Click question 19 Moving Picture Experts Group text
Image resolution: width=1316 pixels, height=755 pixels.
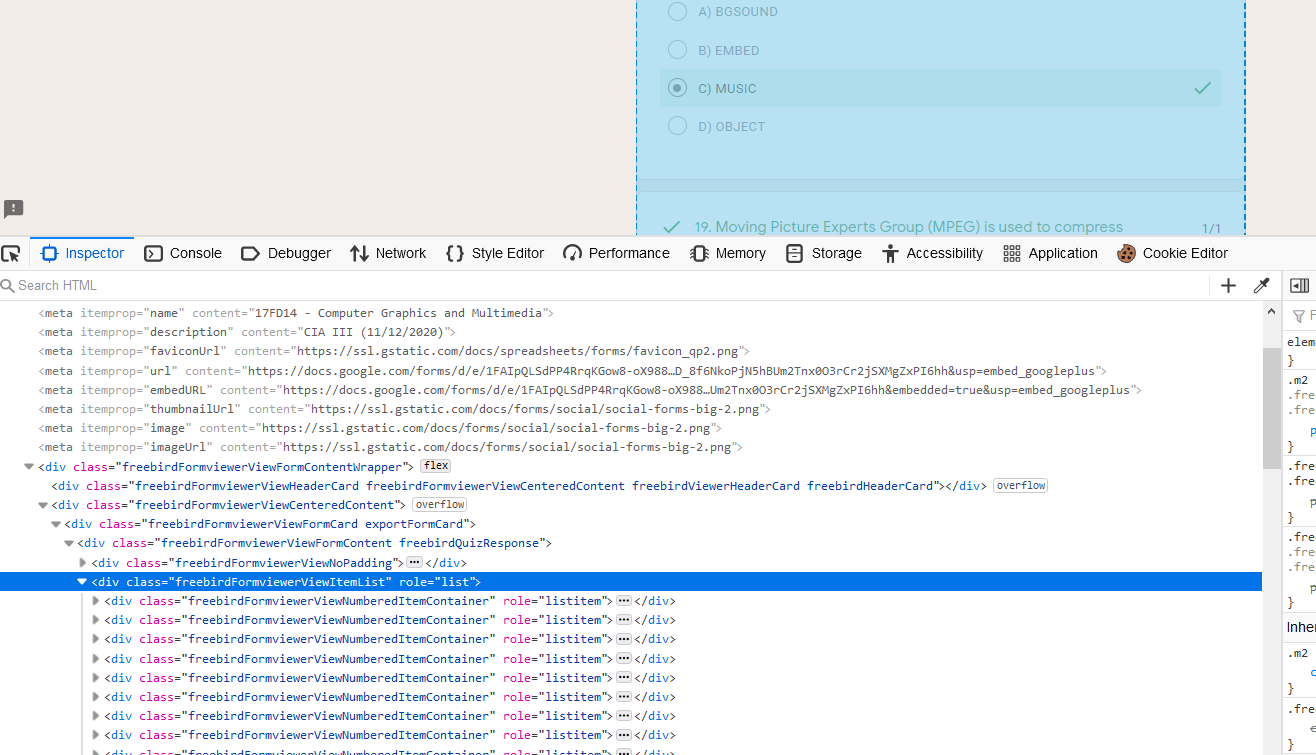coord(909,227)
